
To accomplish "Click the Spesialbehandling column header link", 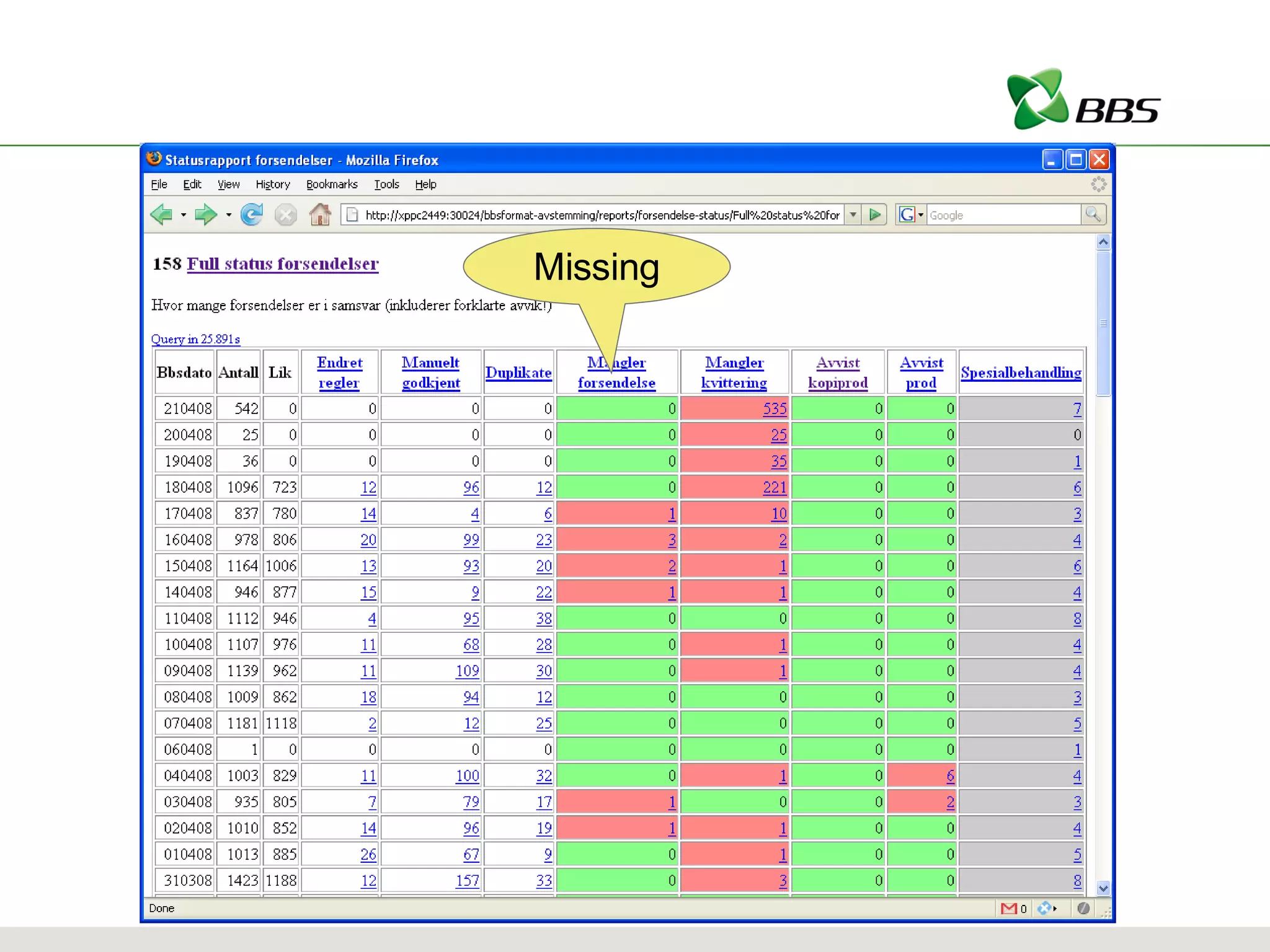I will (1021, 372).
